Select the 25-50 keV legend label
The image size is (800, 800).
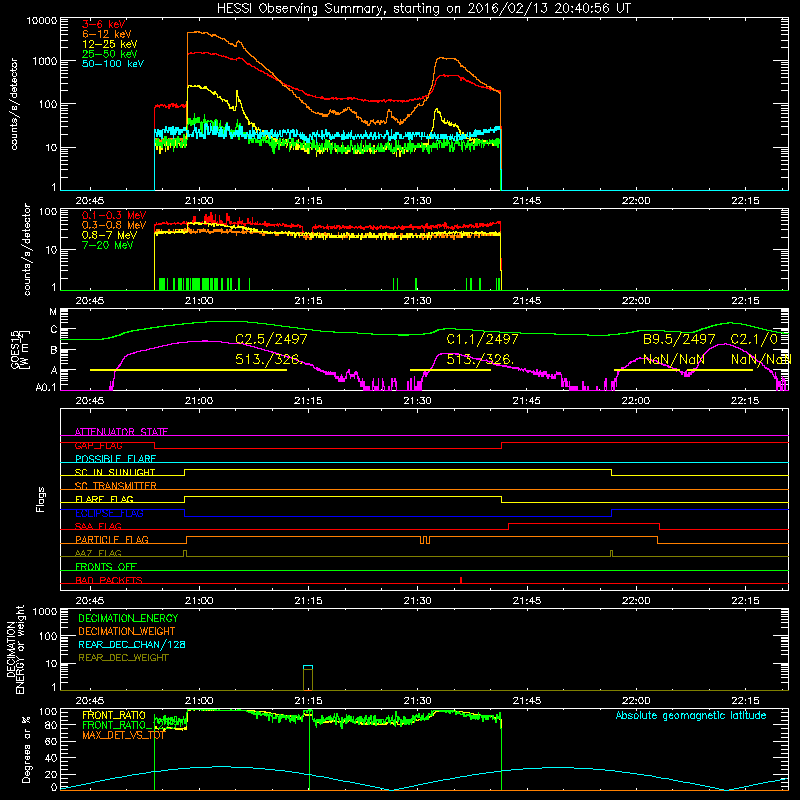(109, 54)
